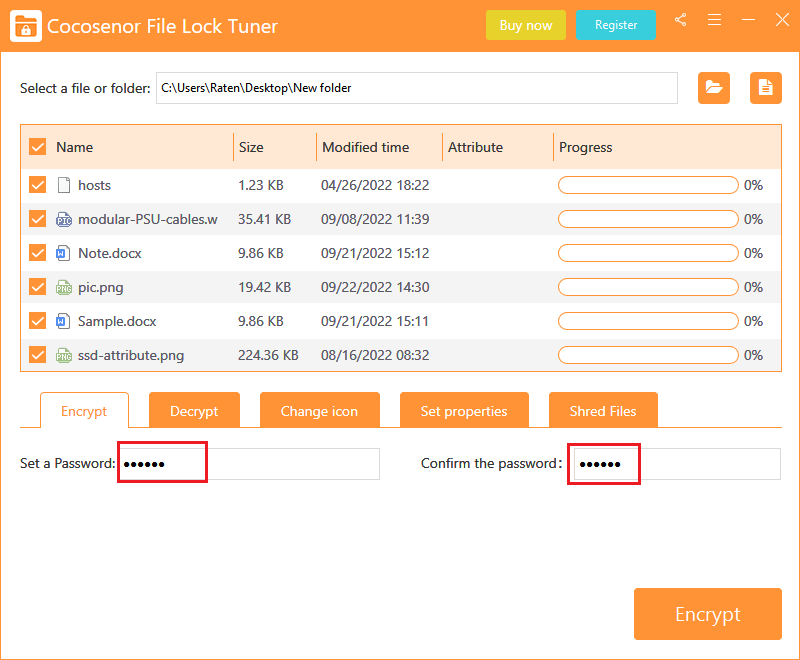This screenshot has width=800, height=660.
Task: Select the Sample.docx file name
Action: 117,321
